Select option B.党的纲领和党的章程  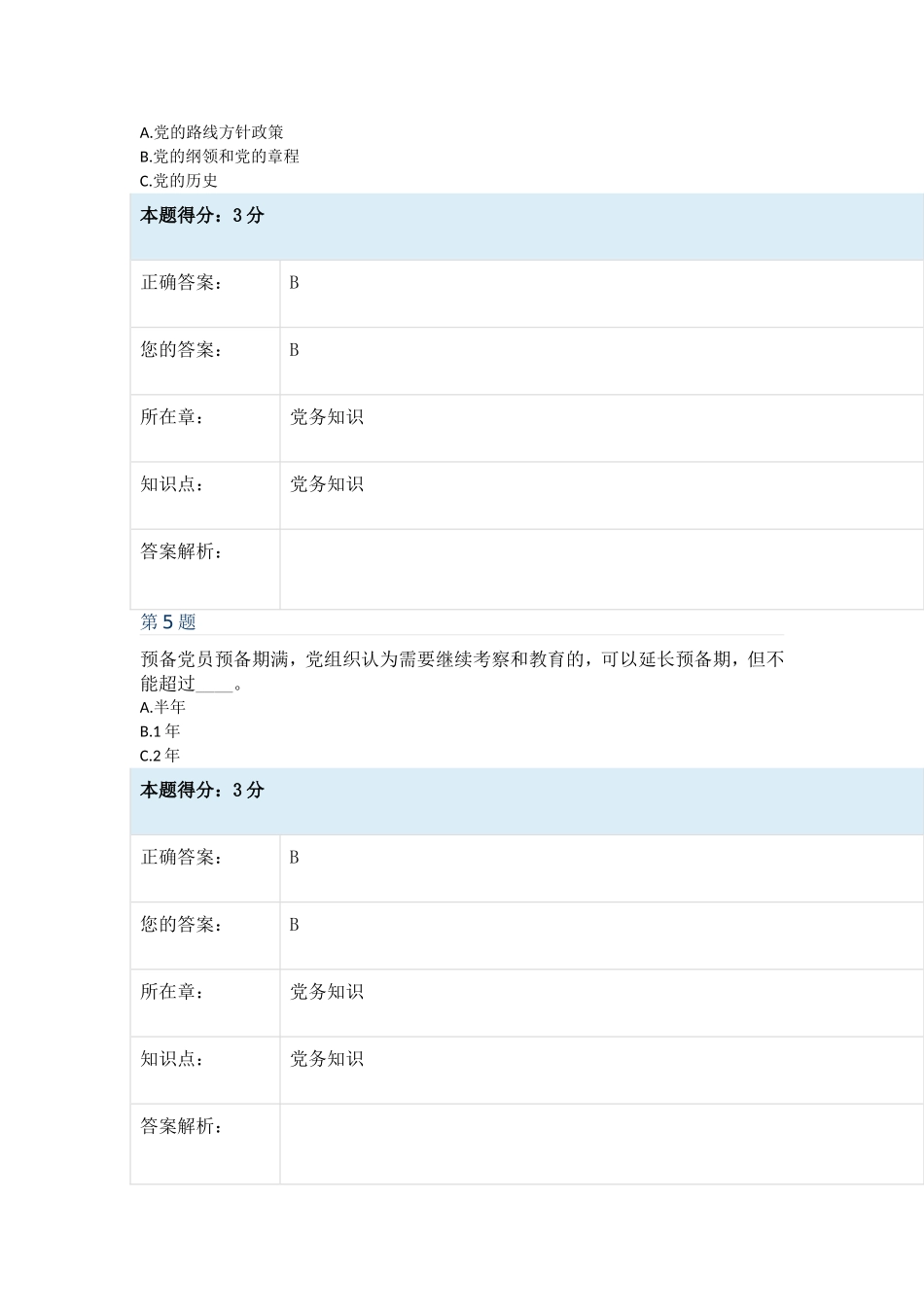(x=219, y=157)
